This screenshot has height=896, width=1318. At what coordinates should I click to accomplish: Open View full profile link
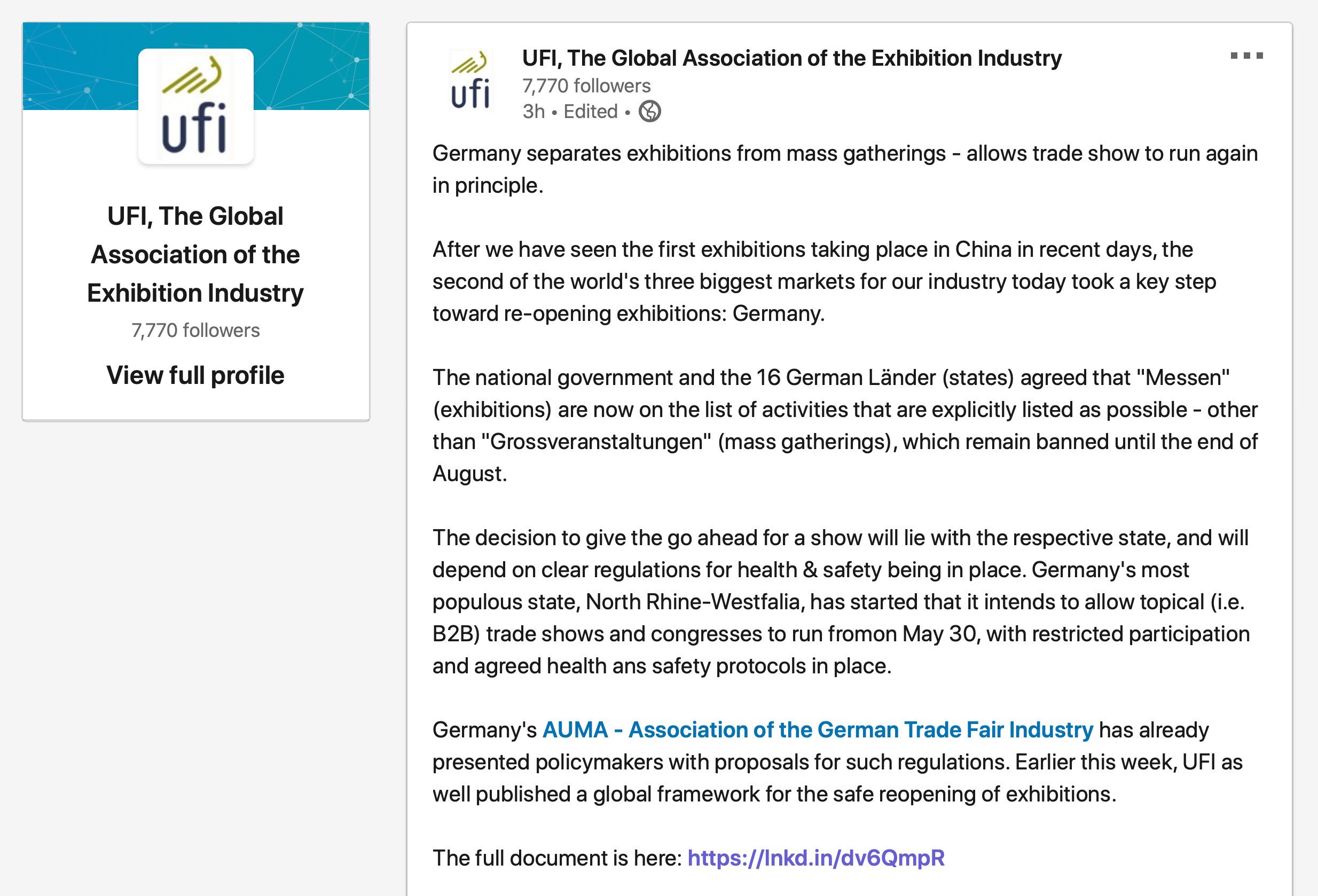[x=195, y=375]
